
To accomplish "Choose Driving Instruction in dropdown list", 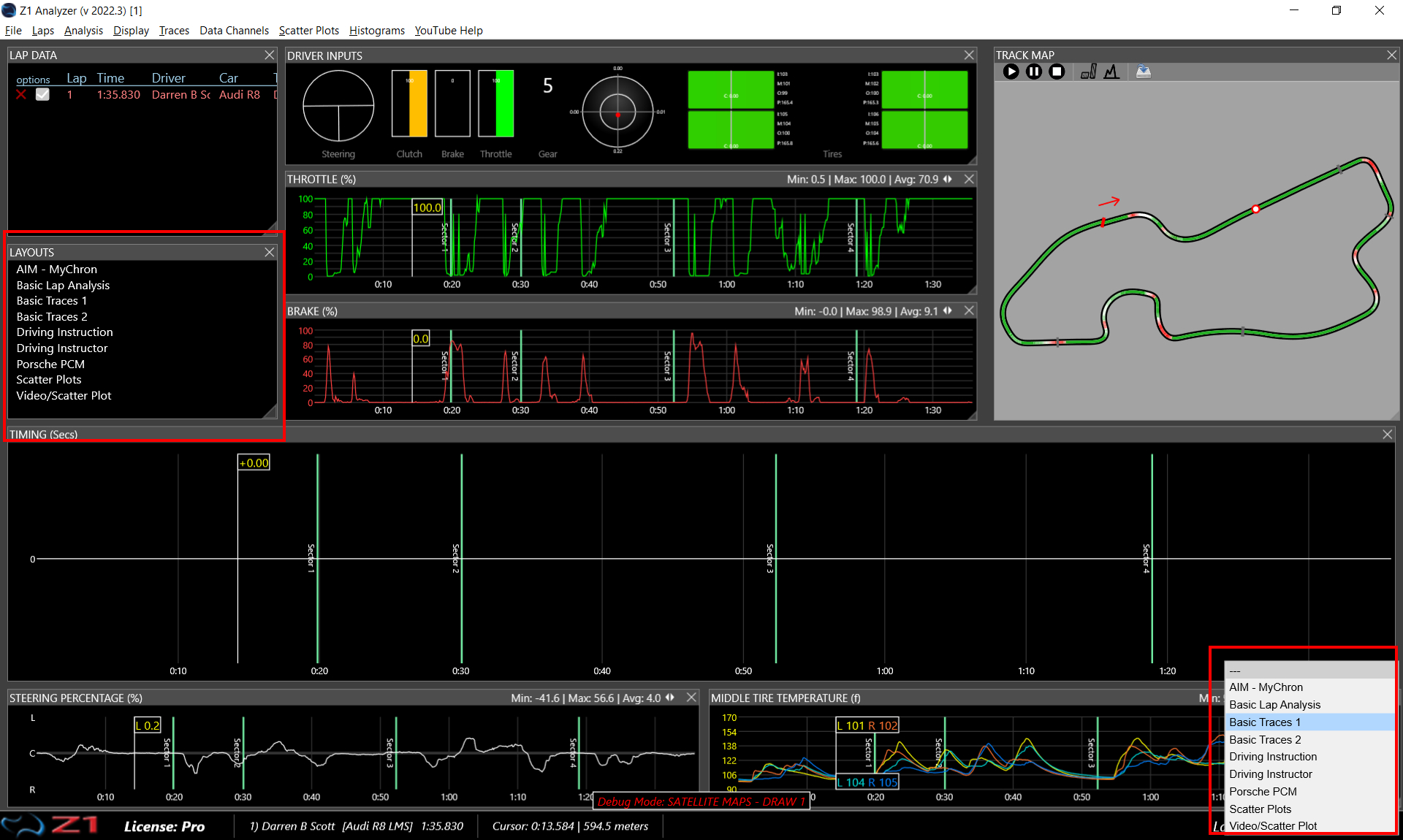I will (1310, 757).
